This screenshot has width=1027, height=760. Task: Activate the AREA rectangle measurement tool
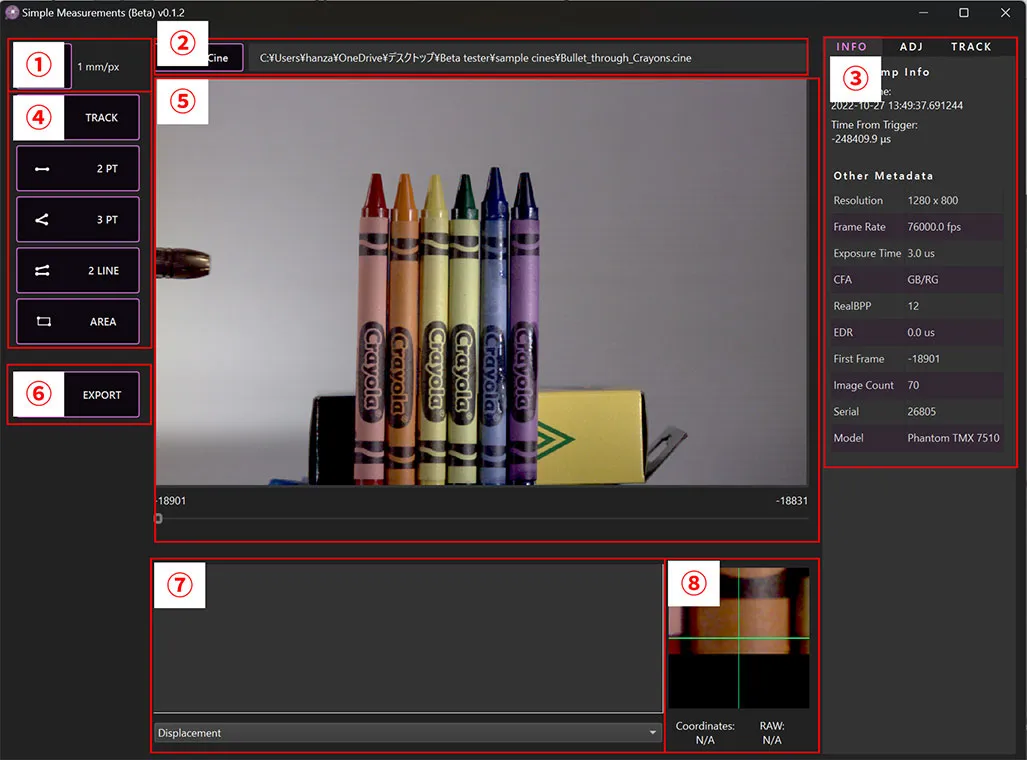coord(78,322)
